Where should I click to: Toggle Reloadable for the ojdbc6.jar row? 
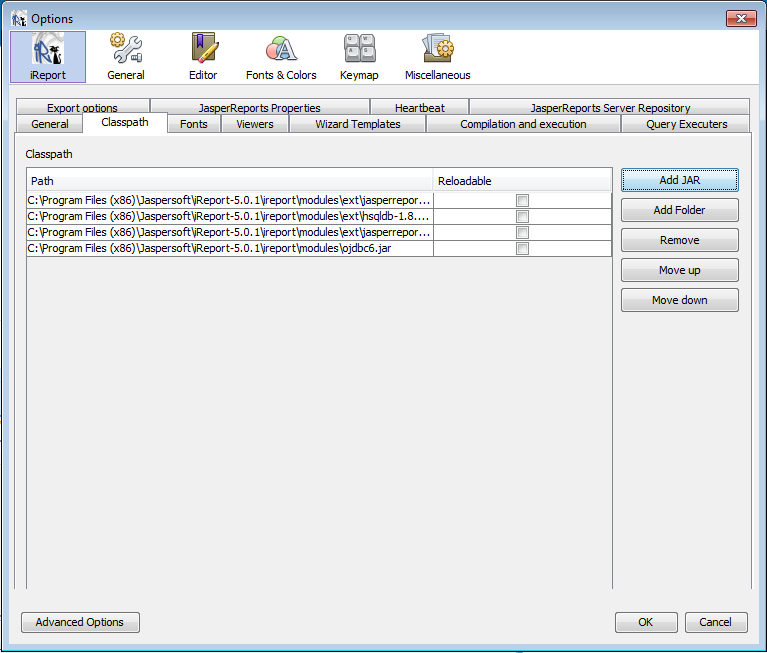[522, 248]
